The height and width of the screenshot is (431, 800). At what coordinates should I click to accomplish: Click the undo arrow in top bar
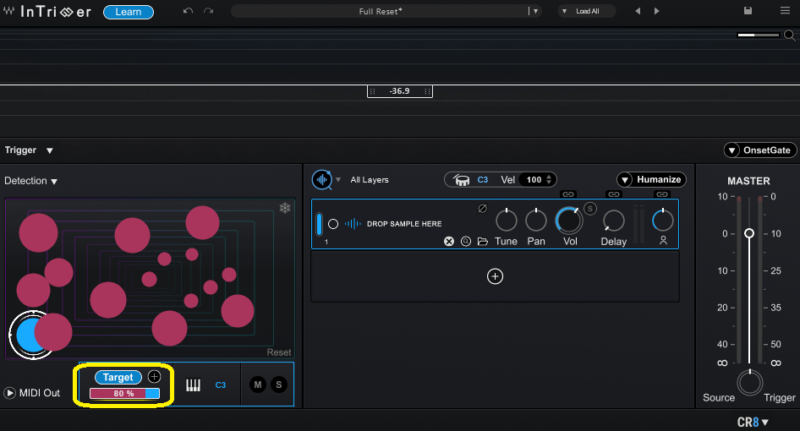pos(188,11)
